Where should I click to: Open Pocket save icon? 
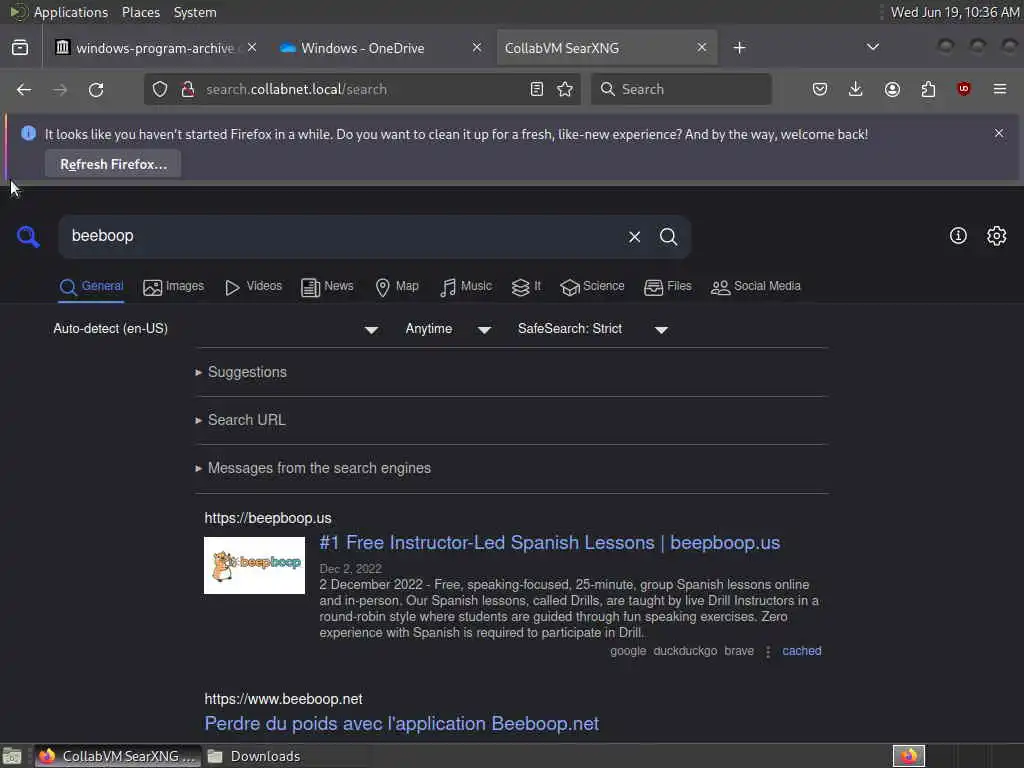click(x=820, y=89)
